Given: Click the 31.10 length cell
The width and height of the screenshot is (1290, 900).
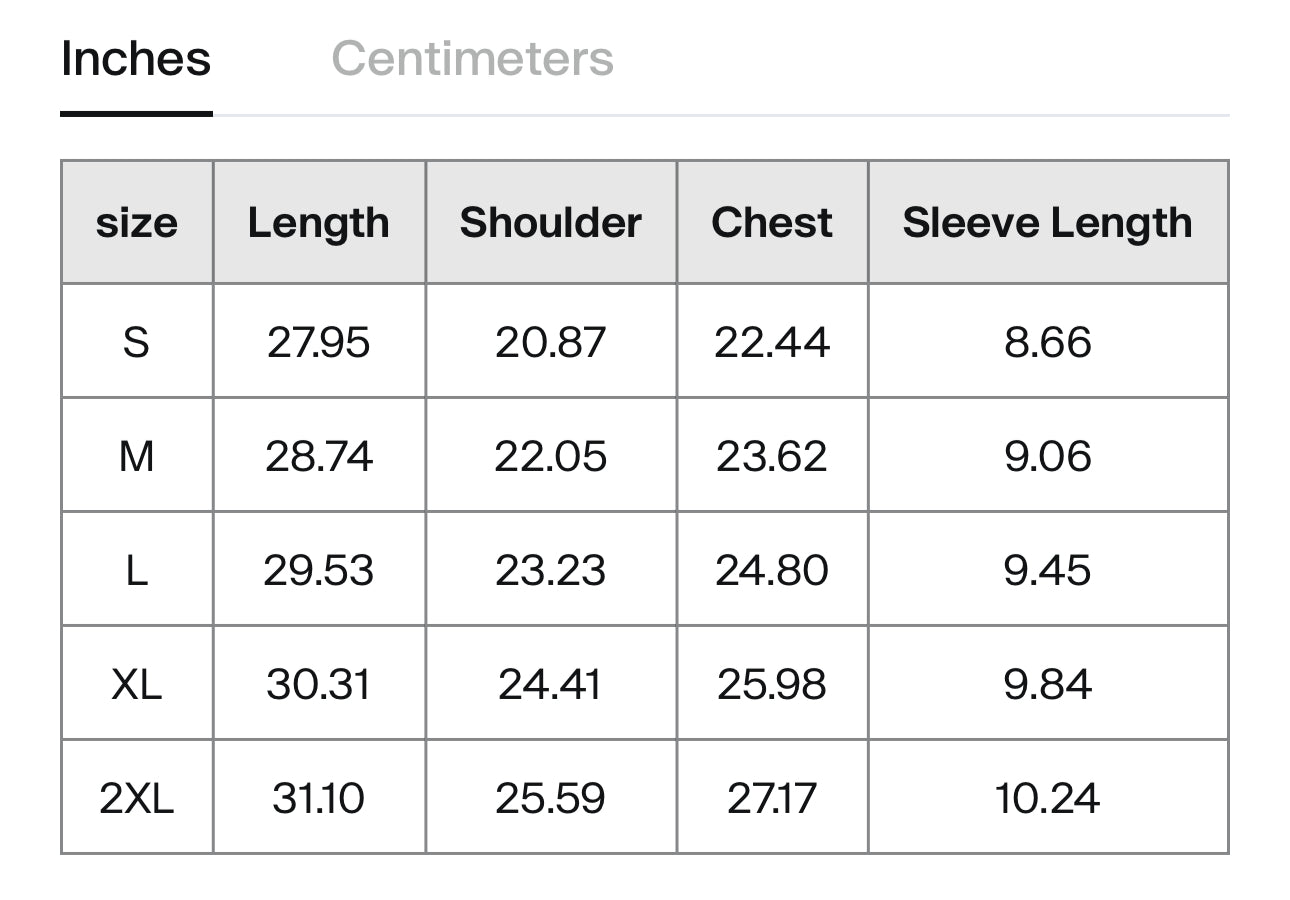Looking at the screenshot, I should pyautogui.click(x=319, y=798).
